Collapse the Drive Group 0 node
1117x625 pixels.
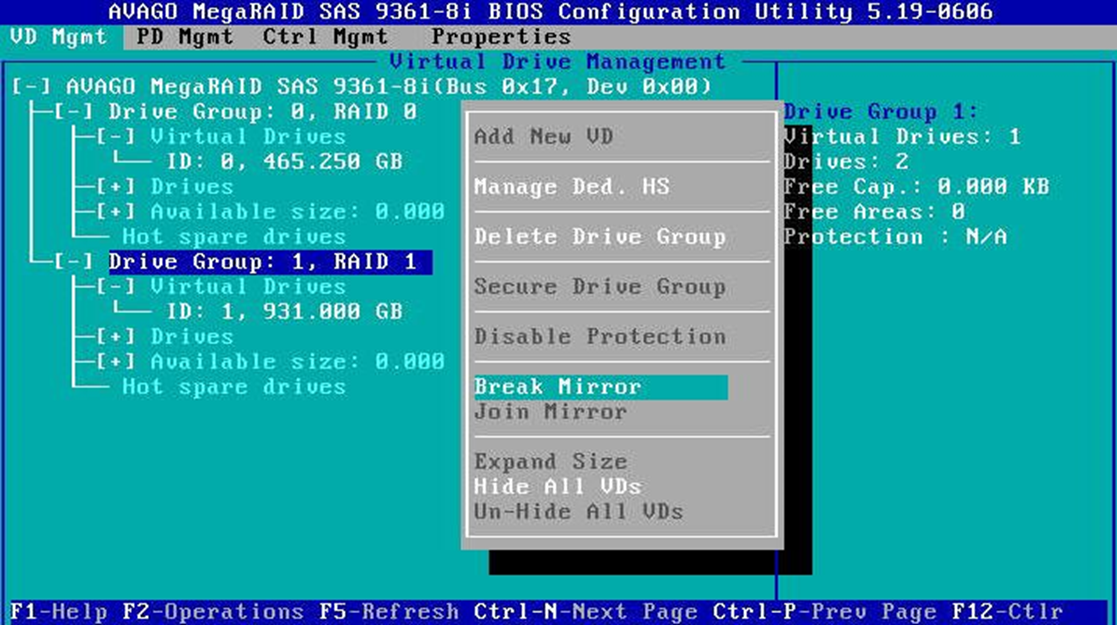tap(73, 112)
